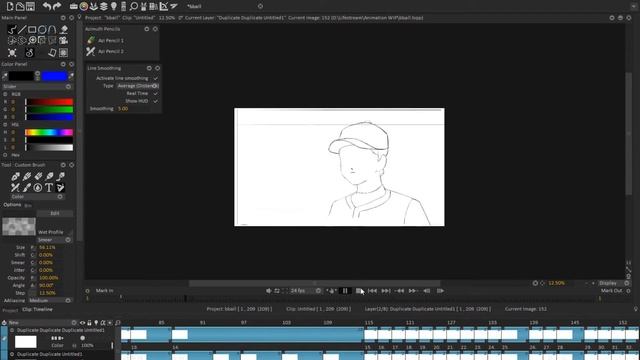Toggle the light table bulb in timeline header

click(96, 323)
